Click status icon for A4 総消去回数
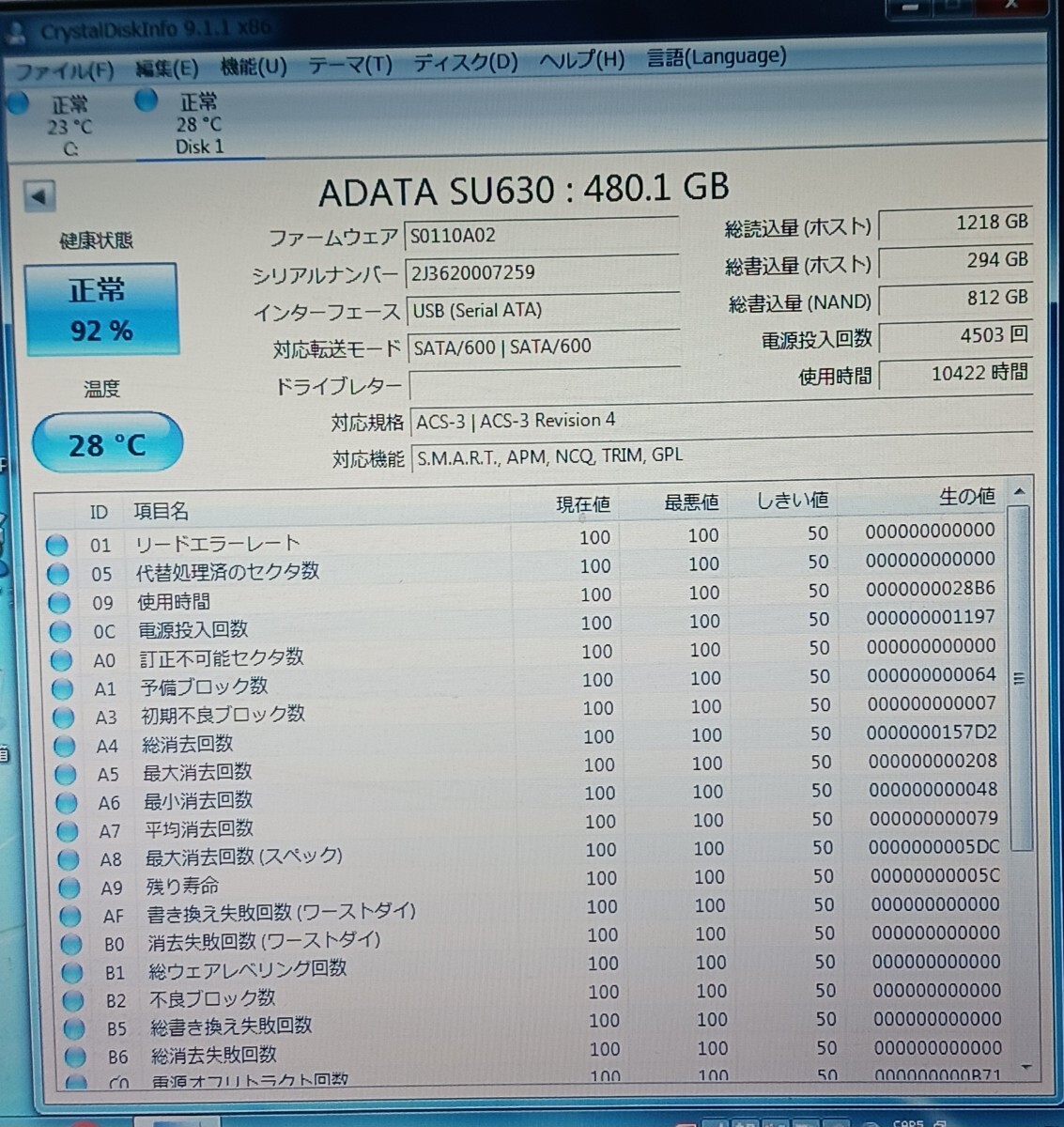The image size is (1064, 1127). click(63, 747)
